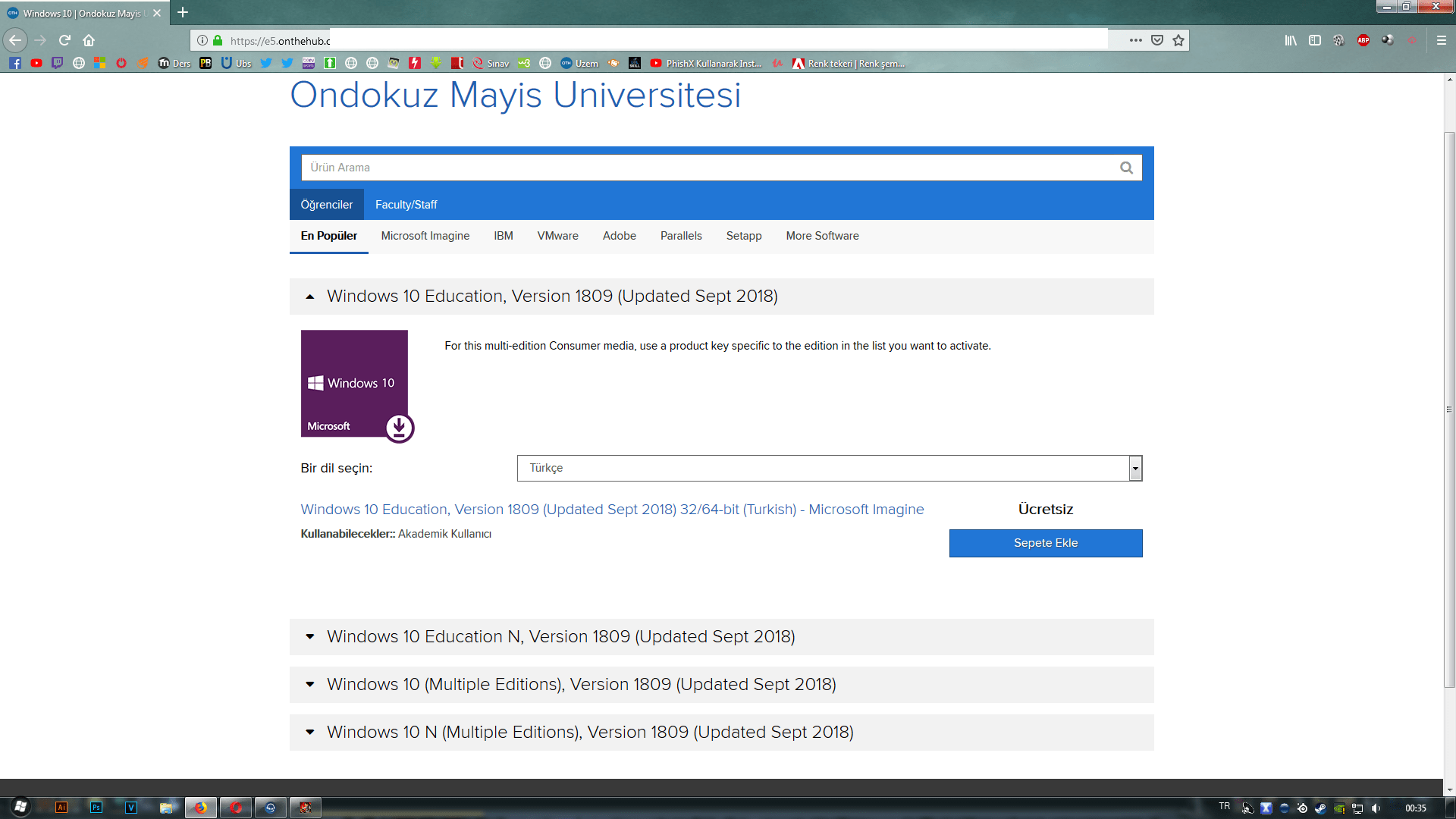Image resolution: width=1456 pixels, height=819 pixels.
Task: Open the Türkçe language dropdown
Action: pos(830,468)
